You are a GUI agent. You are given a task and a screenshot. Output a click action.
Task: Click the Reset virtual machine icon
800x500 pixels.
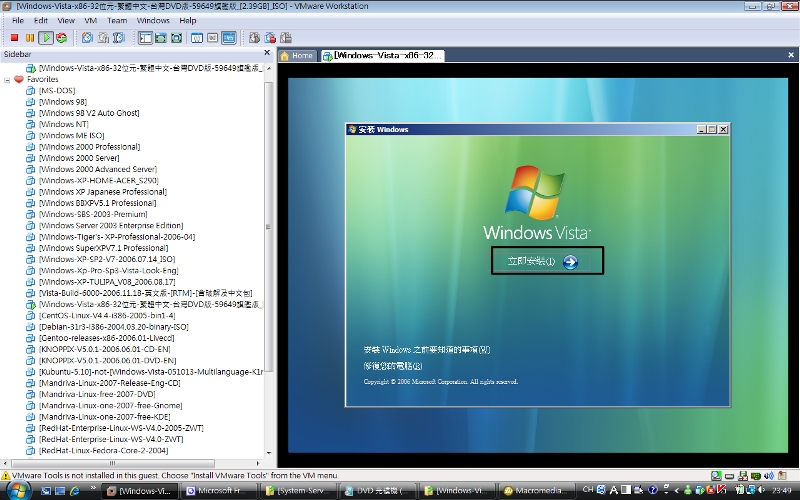[62, 38]
